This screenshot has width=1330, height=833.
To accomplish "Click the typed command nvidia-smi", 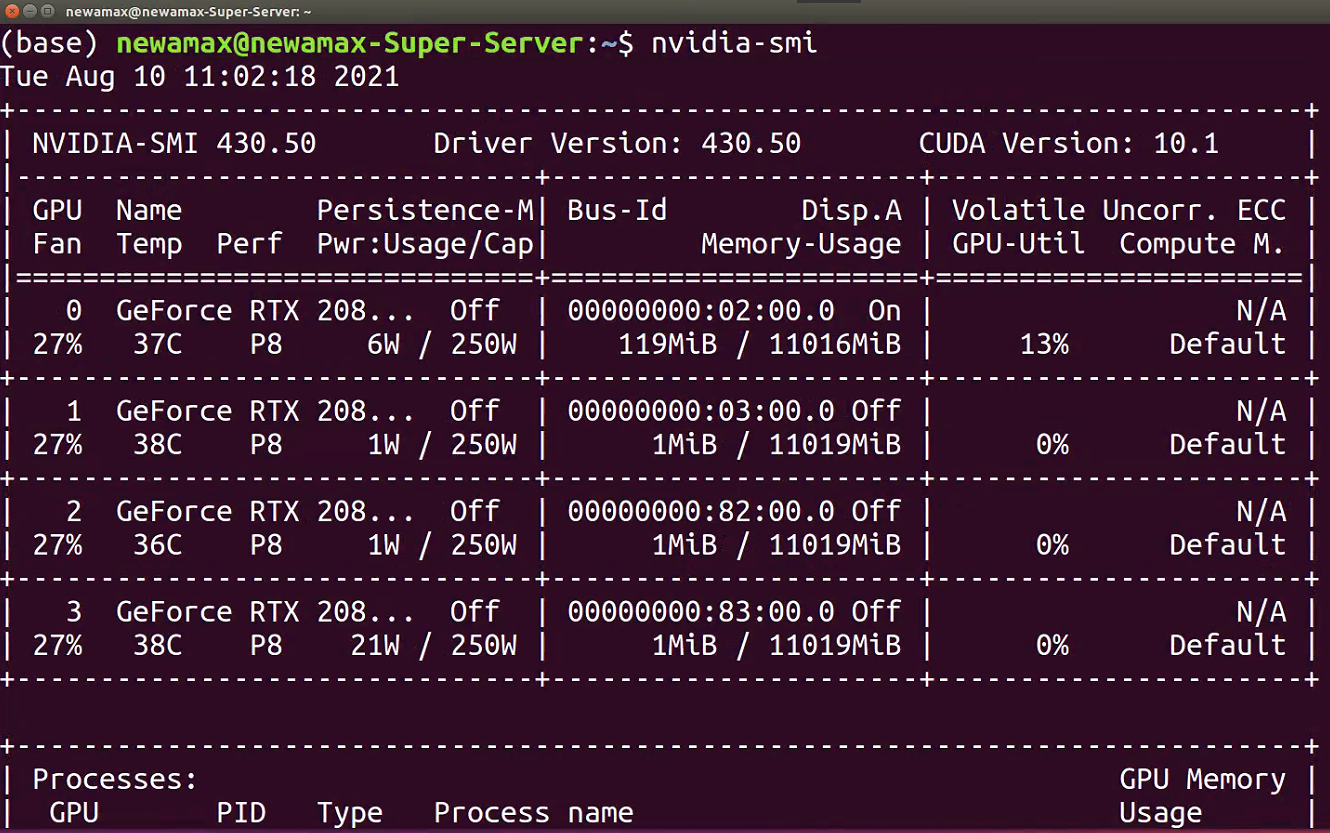I will pyautogui.click(x=734, y=44).
